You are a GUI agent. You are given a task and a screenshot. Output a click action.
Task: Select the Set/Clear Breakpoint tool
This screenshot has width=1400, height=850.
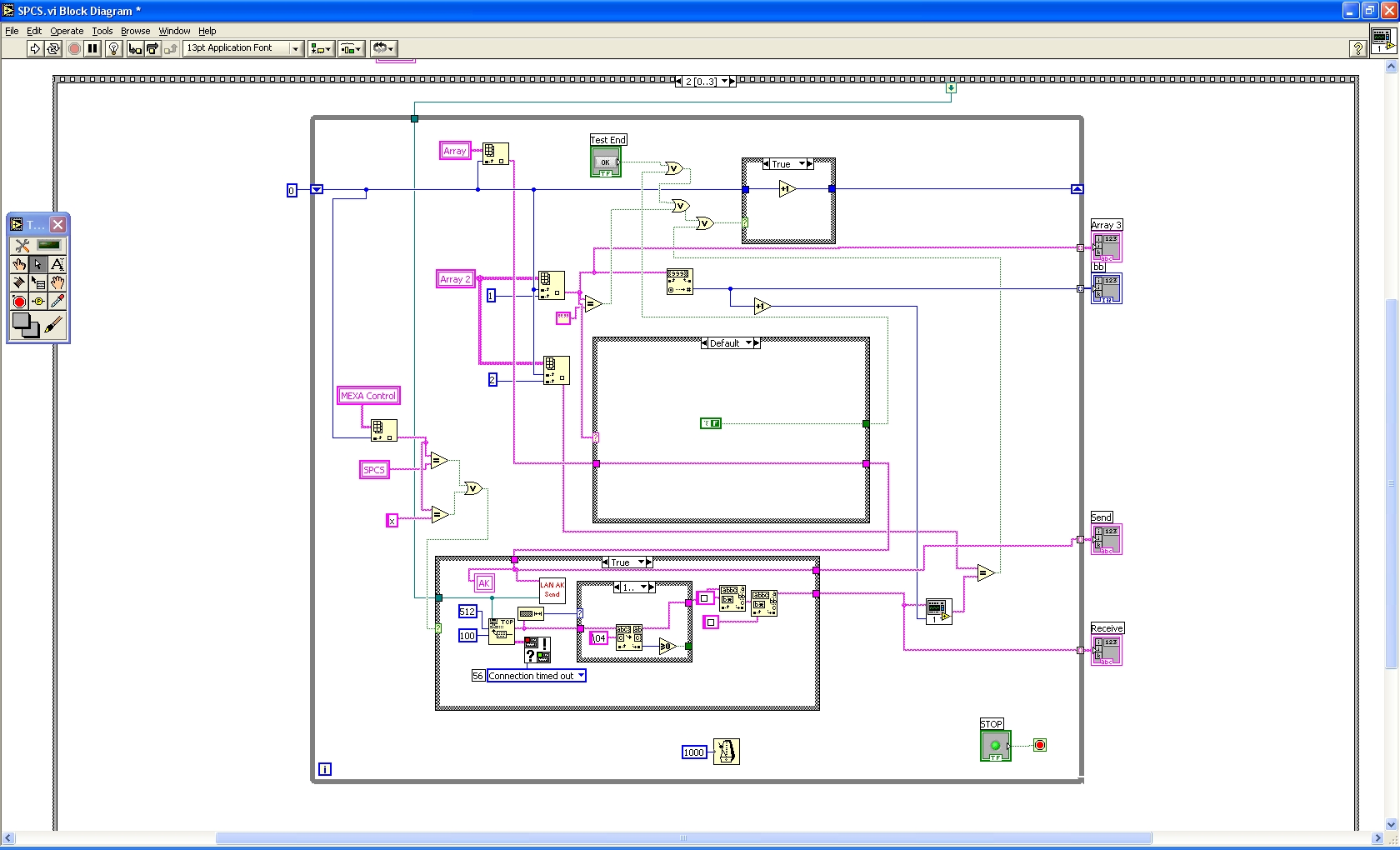(19, 301)
